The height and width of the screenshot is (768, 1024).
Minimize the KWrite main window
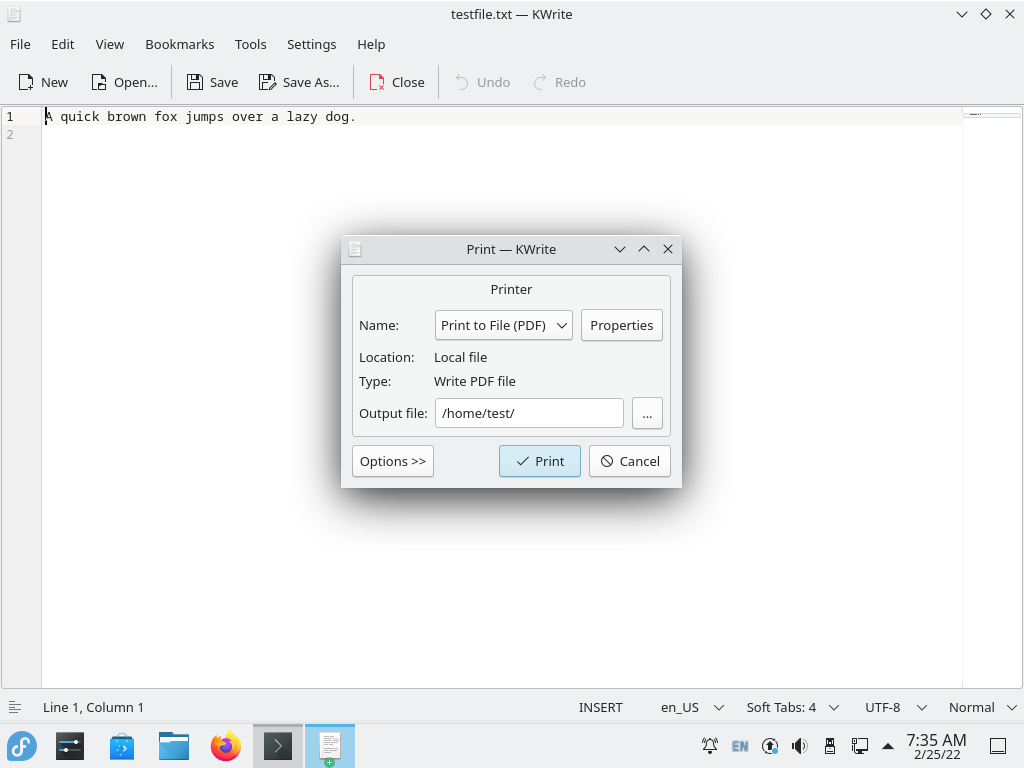962,14
